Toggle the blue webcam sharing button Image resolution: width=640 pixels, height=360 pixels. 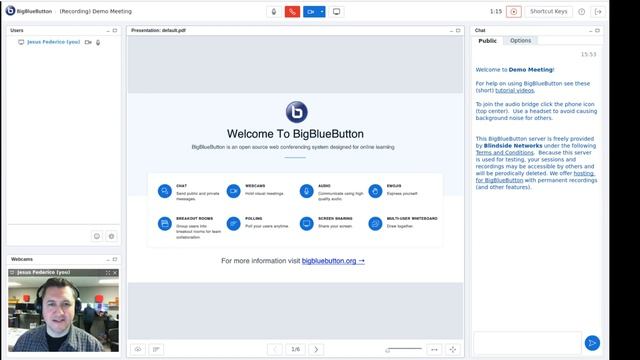coord(311,12)
